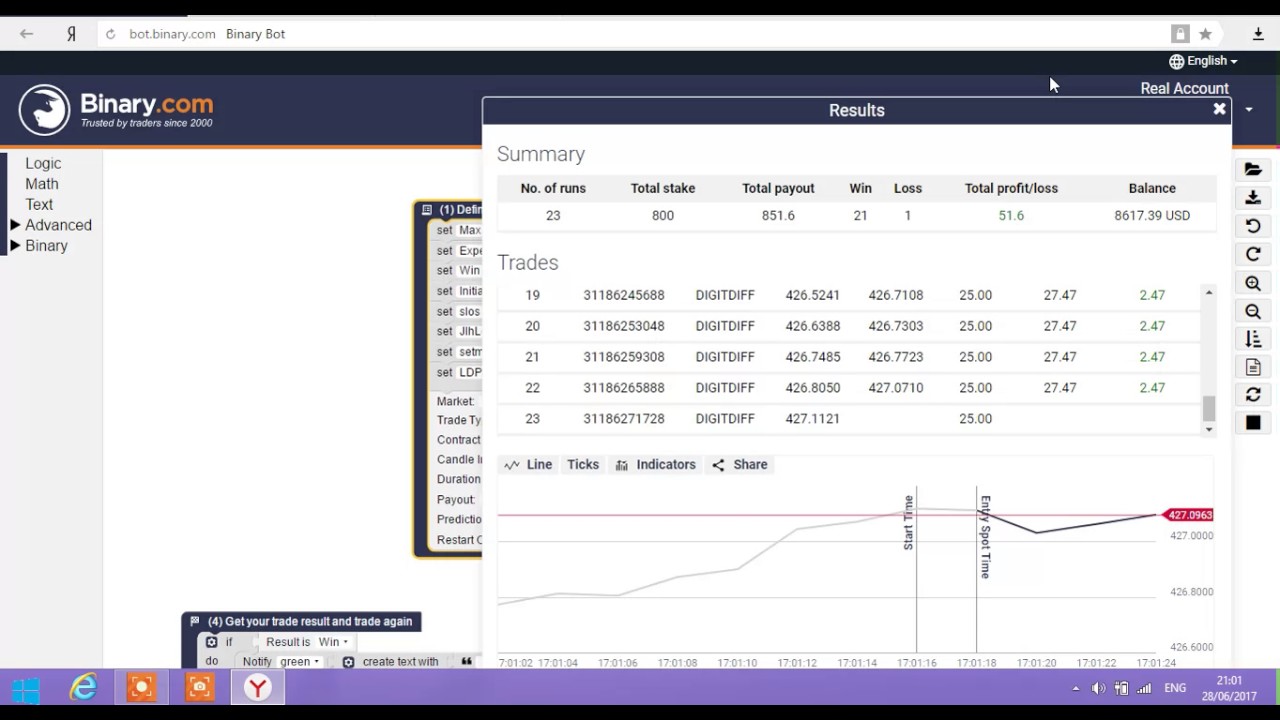
Task: Click the reset/refresh toolbar icon
Action: 1253,395
